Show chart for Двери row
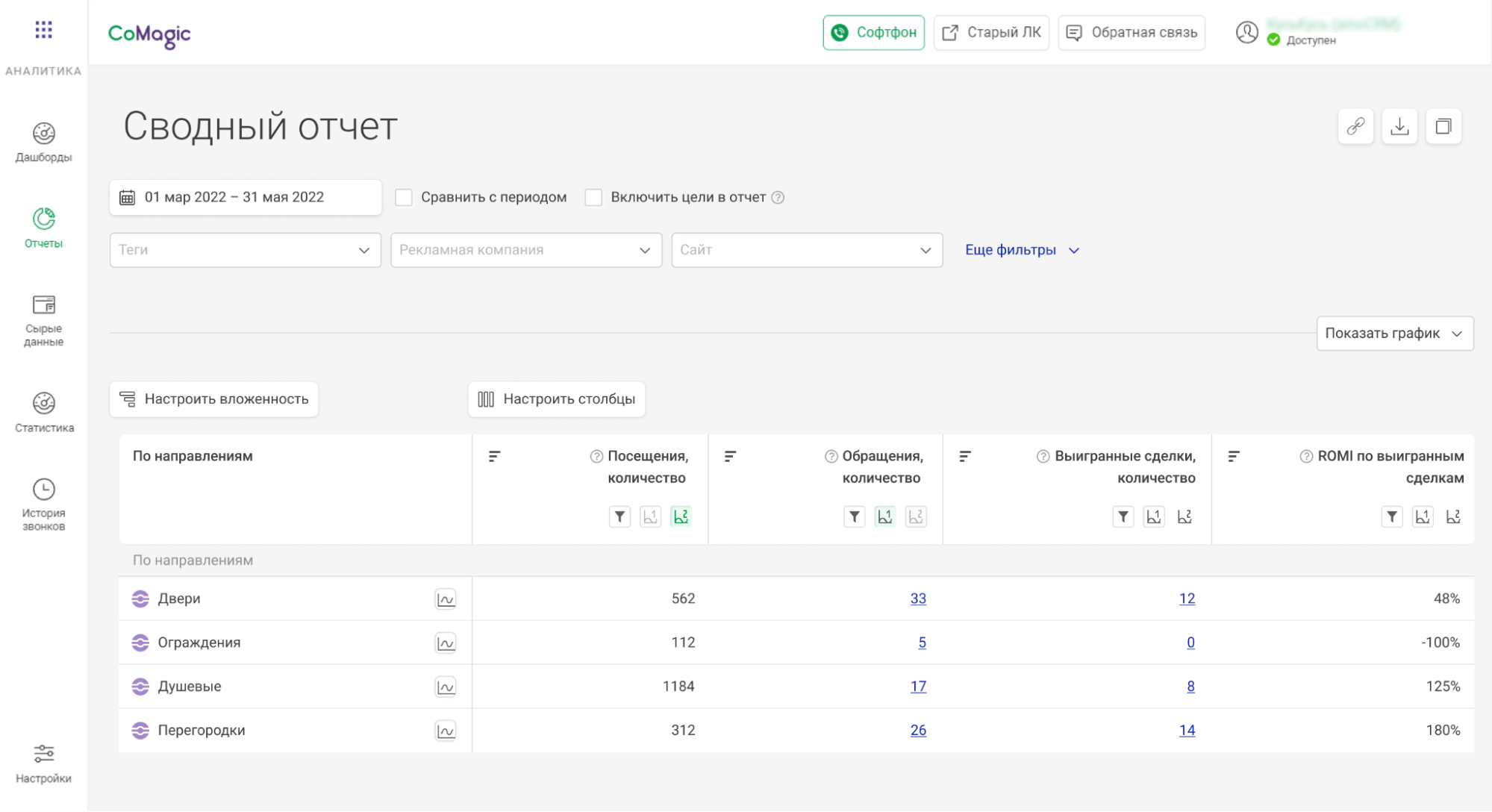 coord(446,599)
